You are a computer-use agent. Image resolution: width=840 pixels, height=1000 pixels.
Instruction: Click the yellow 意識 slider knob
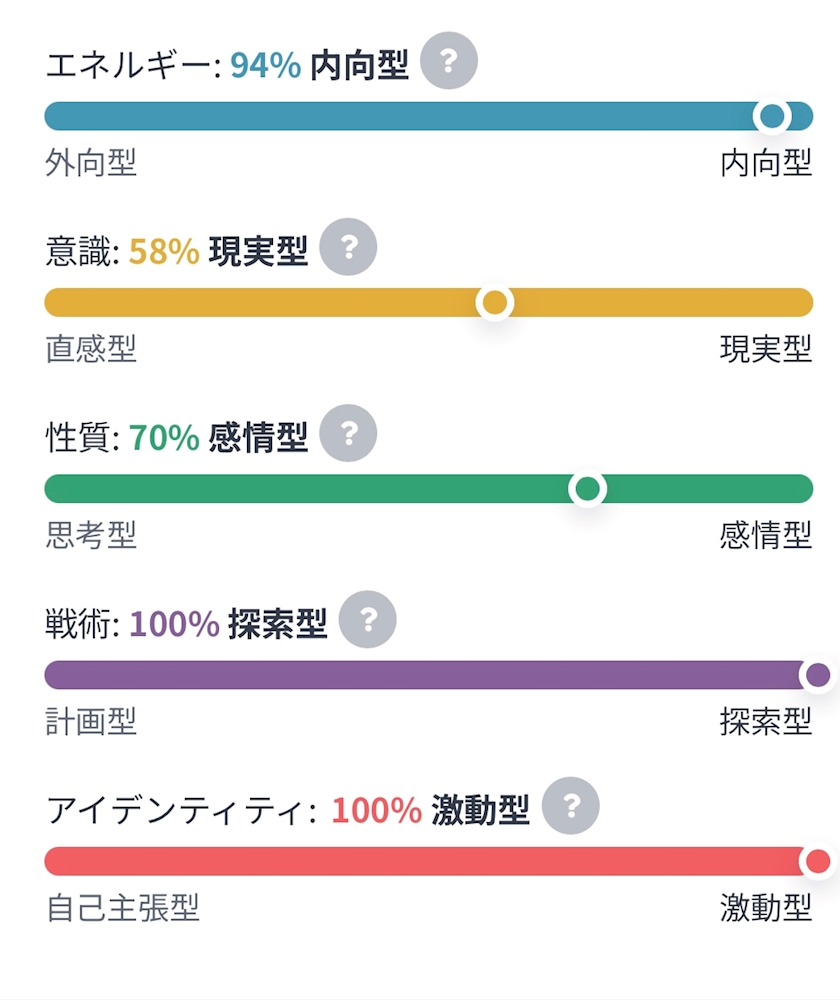495,302
